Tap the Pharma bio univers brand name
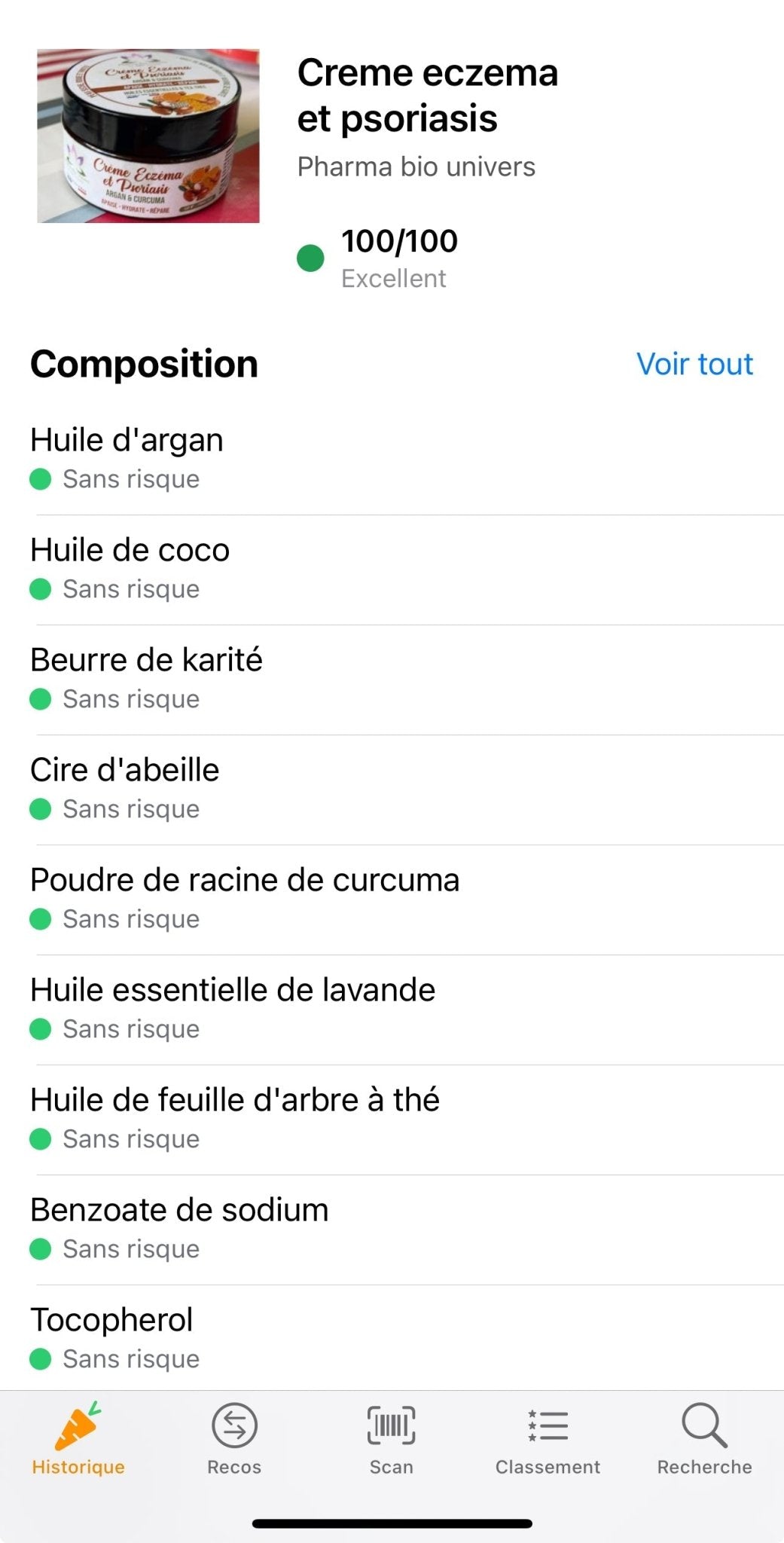This screenshot has height=1543, width=784. tap(416, 167)
